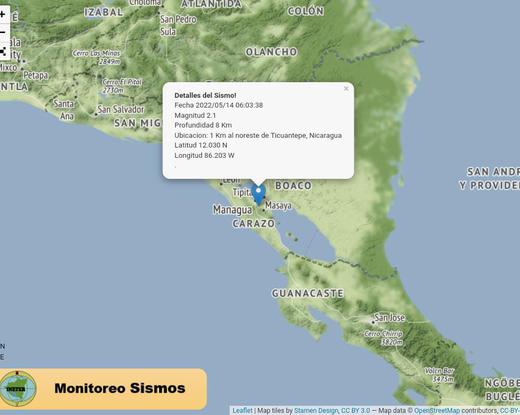Open the CC BY 3.0 license link
The image size is (520, 415).
[x=355, y=411]
